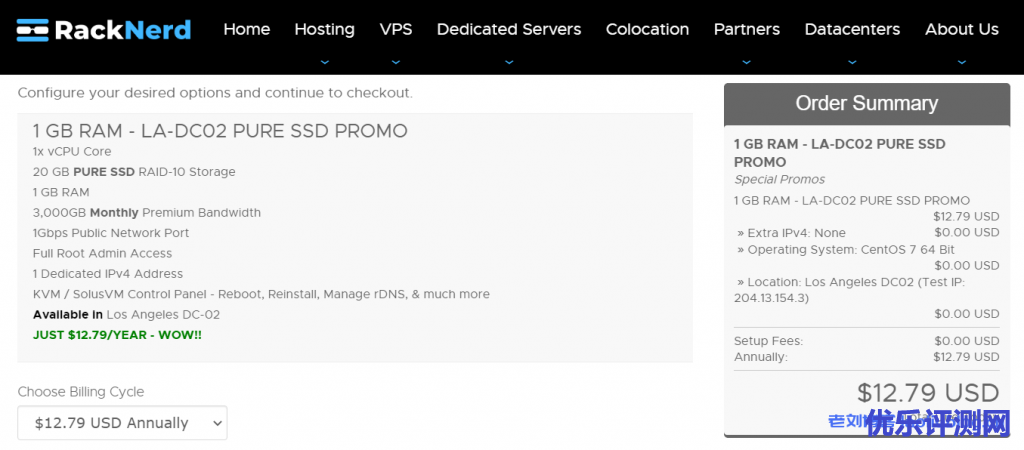Click the large $12.79 USD total
The image size is (1024, 450).
tap(927, 392)
